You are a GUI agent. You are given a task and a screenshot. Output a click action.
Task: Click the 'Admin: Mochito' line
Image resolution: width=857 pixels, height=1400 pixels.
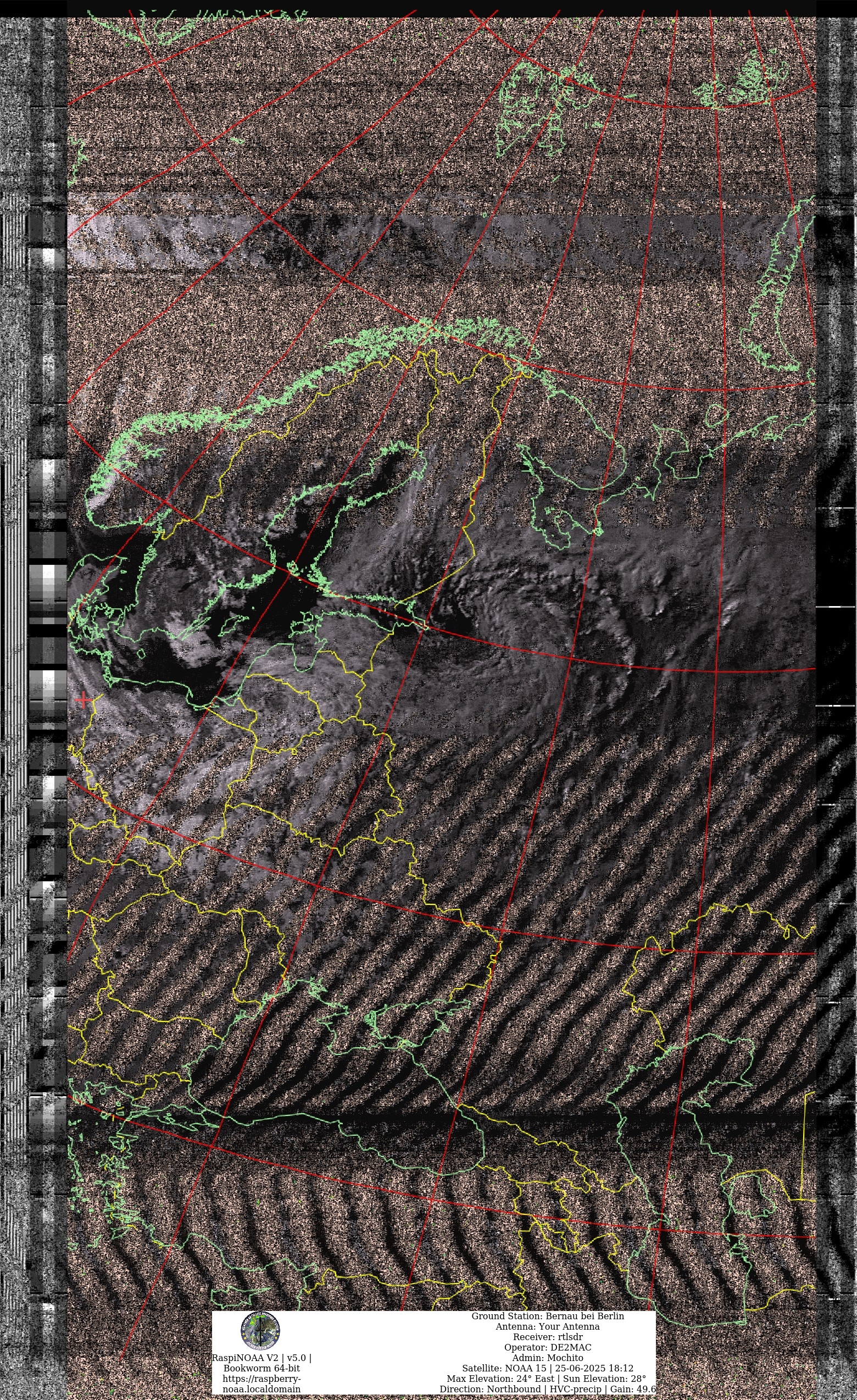548,1357
